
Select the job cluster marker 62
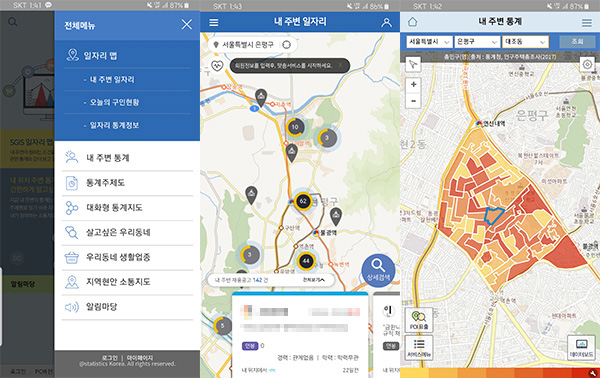point(303,201)
